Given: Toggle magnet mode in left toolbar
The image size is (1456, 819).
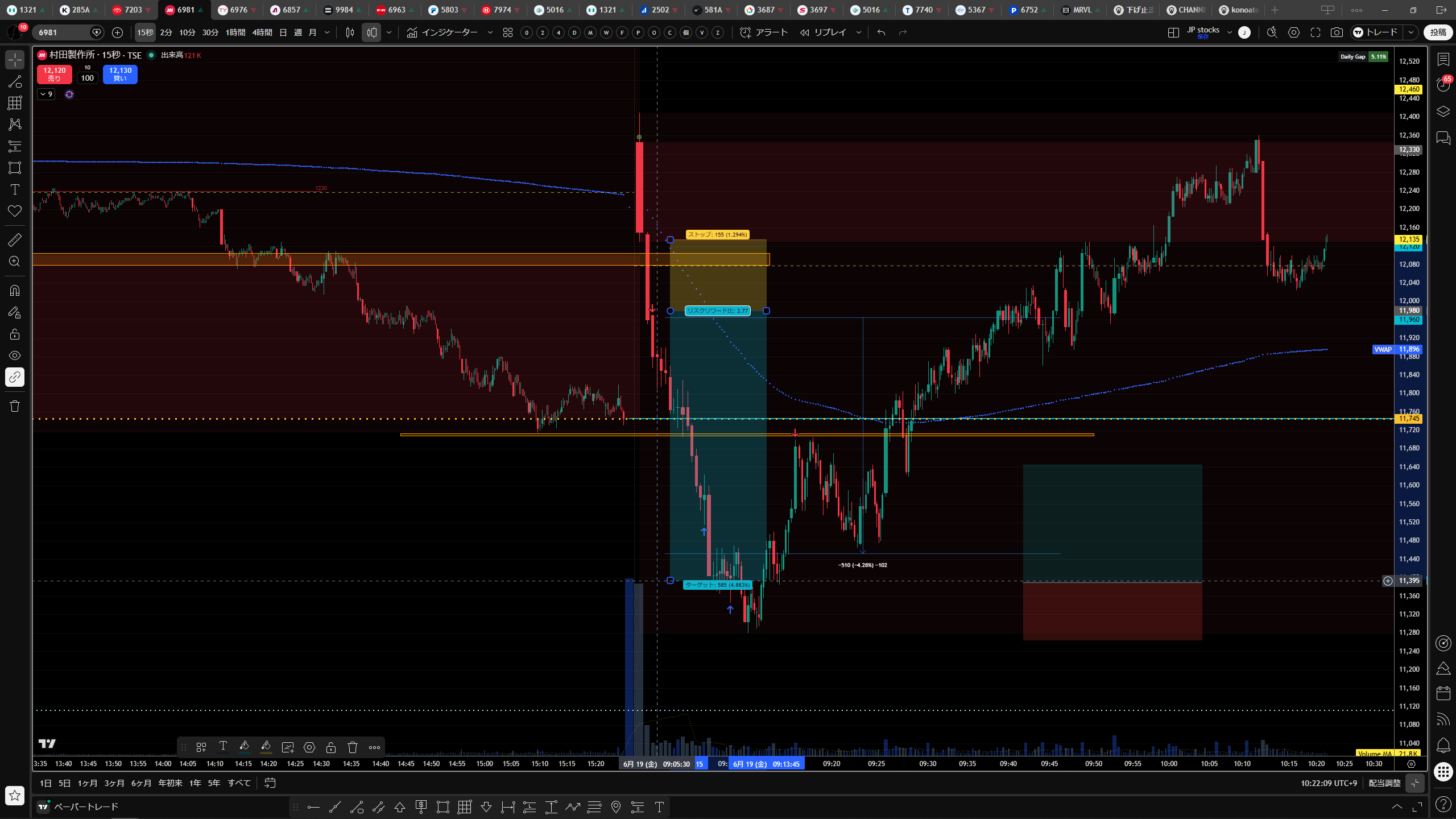Looking at the screenshot, I should pos(15,291).
